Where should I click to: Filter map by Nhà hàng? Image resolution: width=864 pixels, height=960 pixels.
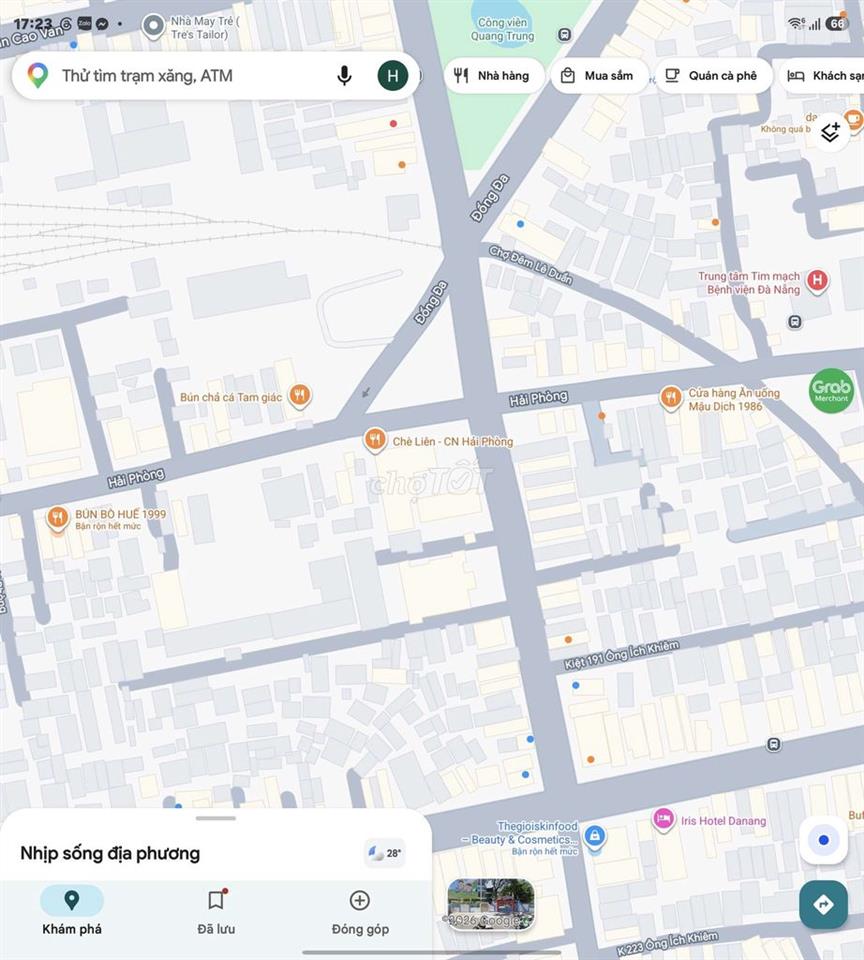(493, 76)
